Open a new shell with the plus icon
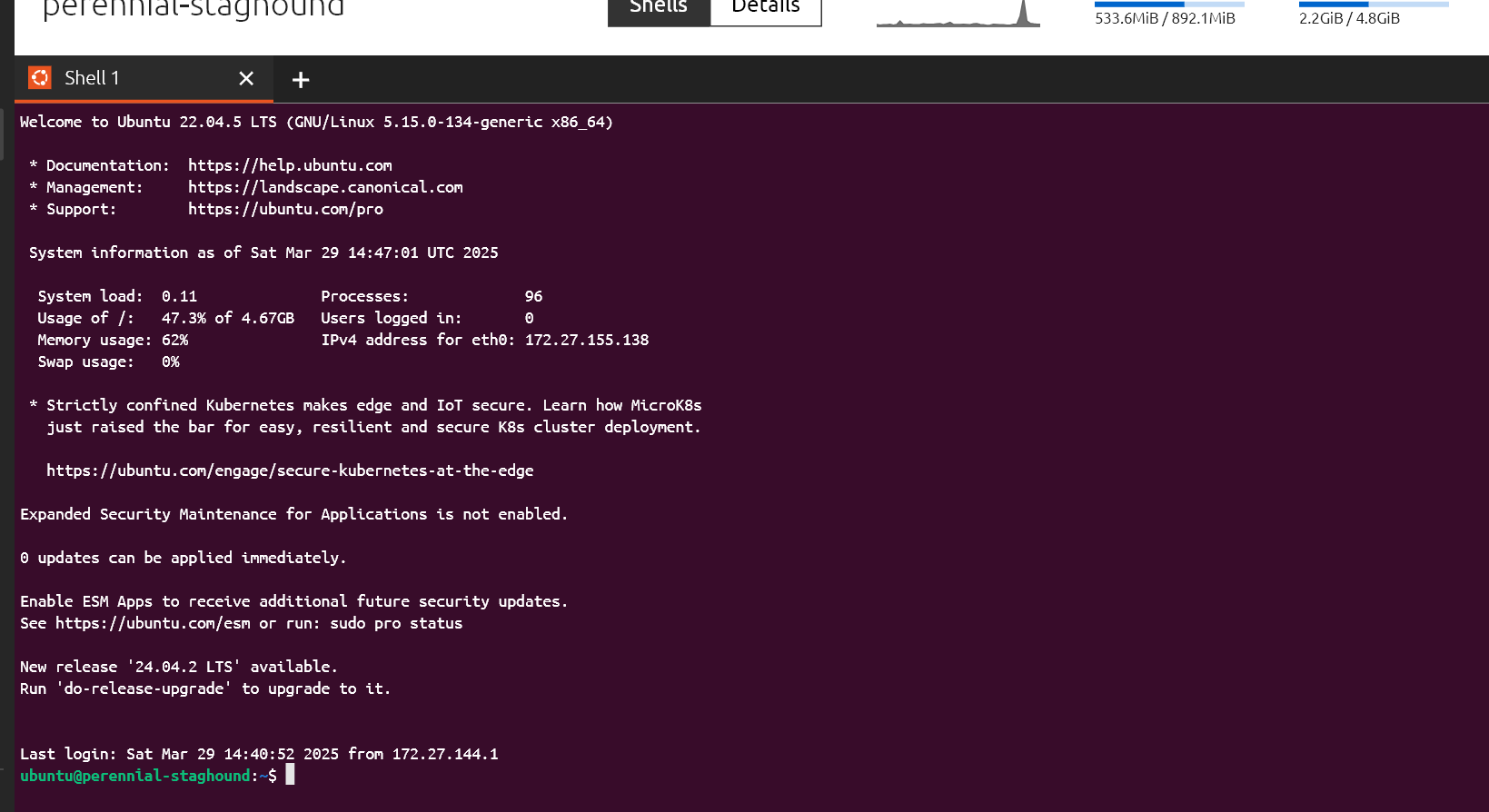Screen dimensions: 1489x812 pyautogui.click(x=301, y=80)
